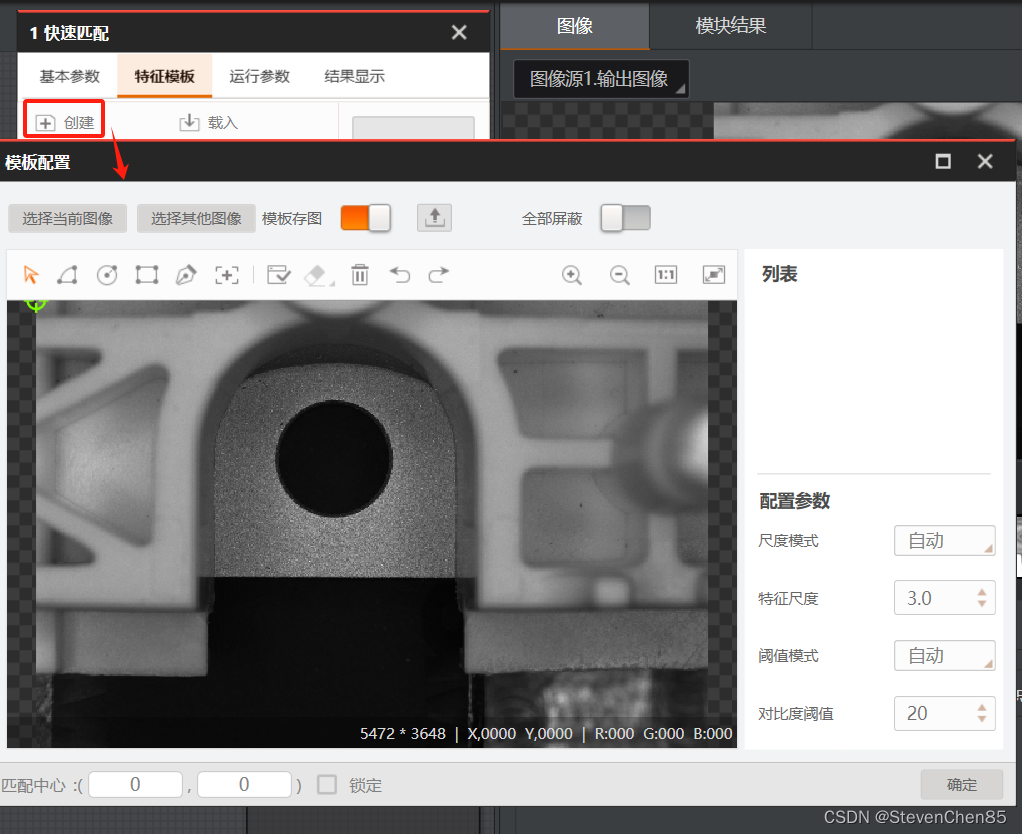Click the 确定 confirm button
The width and height of the screenshot is (1022, 834).
tap(961, 784)
